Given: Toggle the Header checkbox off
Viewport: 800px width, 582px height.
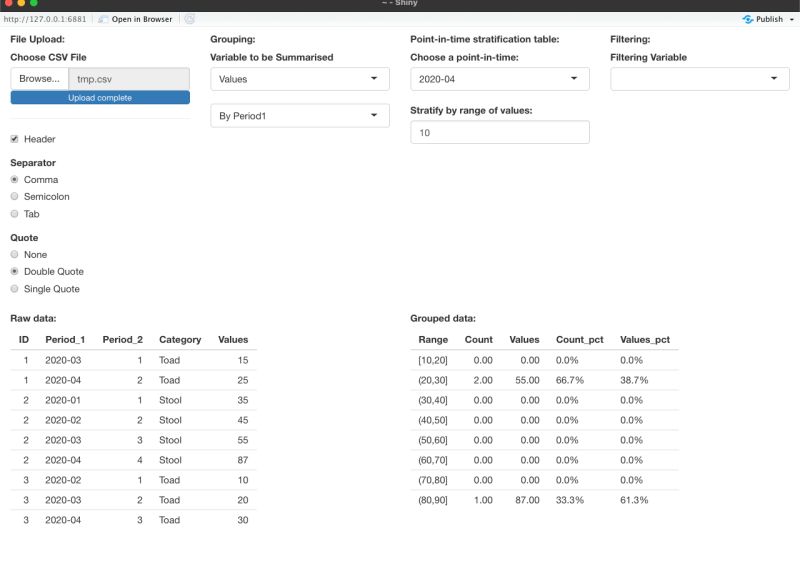Looking at the screenshot, I should click(14, 139).
